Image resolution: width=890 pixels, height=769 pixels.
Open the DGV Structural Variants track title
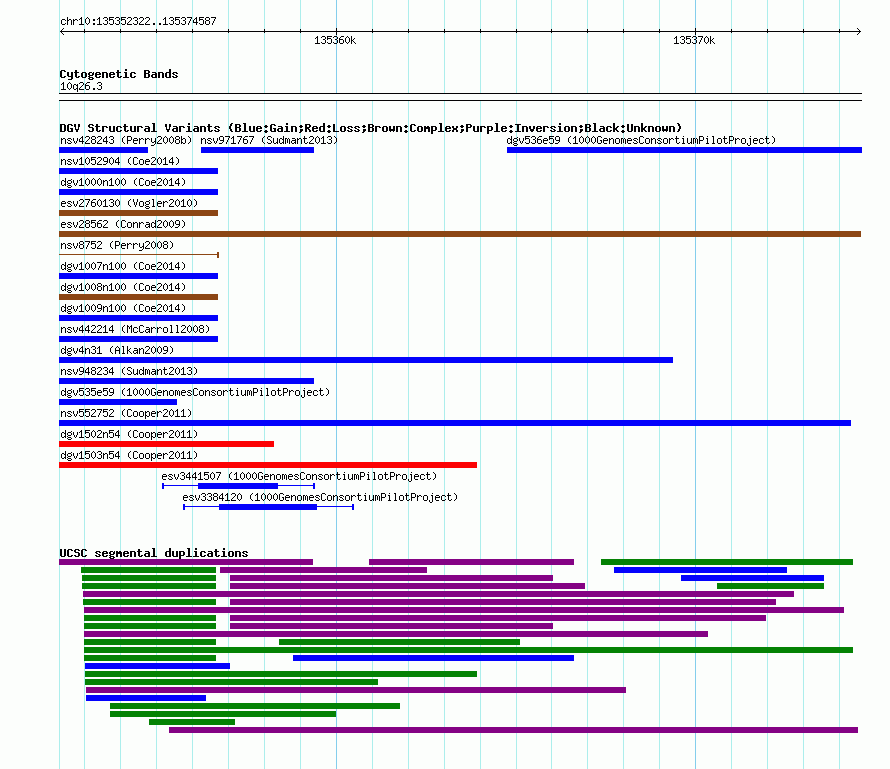click(371, 128)
